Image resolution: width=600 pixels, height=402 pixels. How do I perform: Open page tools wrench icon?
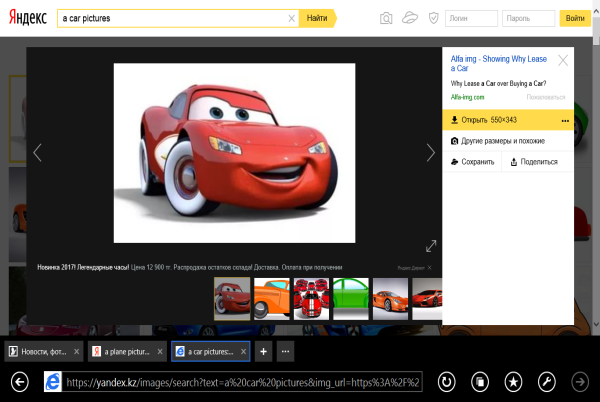546,381
